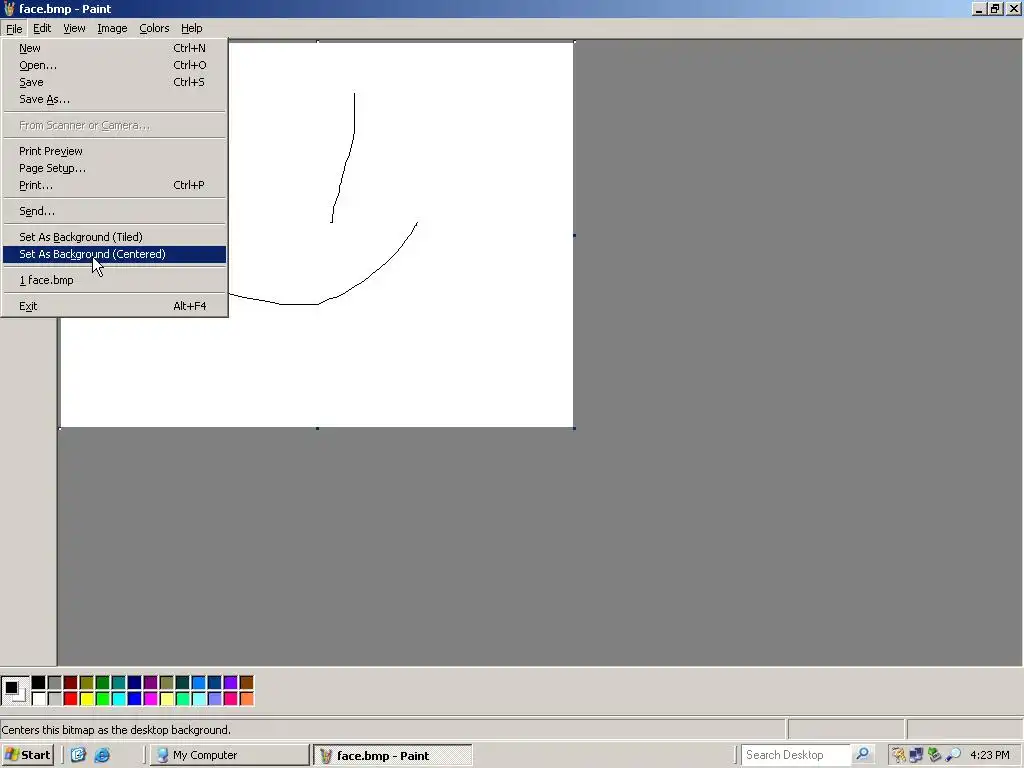Click the taskbar clock showing 4:23 PM

click(989, 755)
